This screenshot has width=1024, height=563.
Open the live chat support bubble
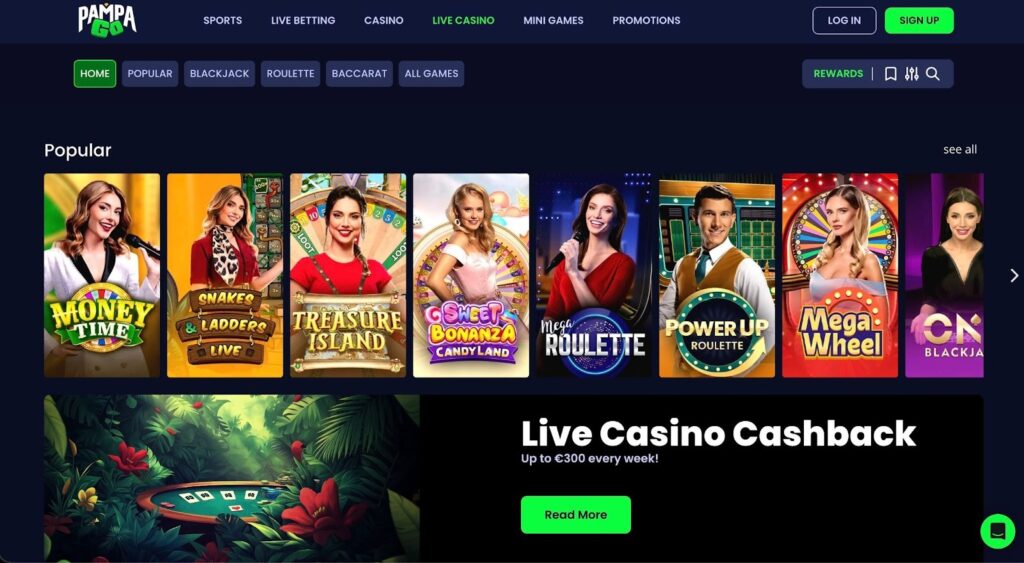pyautogui.click(x=997, y=531)
